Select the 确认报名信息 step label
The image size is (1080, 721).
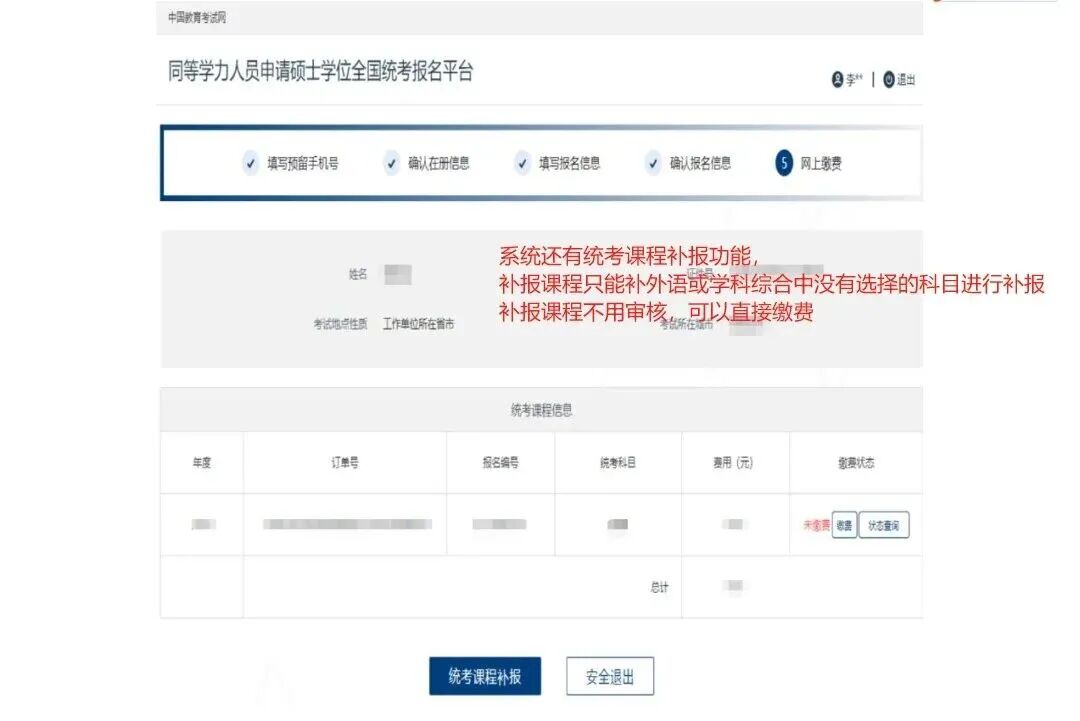pos(690,162)
